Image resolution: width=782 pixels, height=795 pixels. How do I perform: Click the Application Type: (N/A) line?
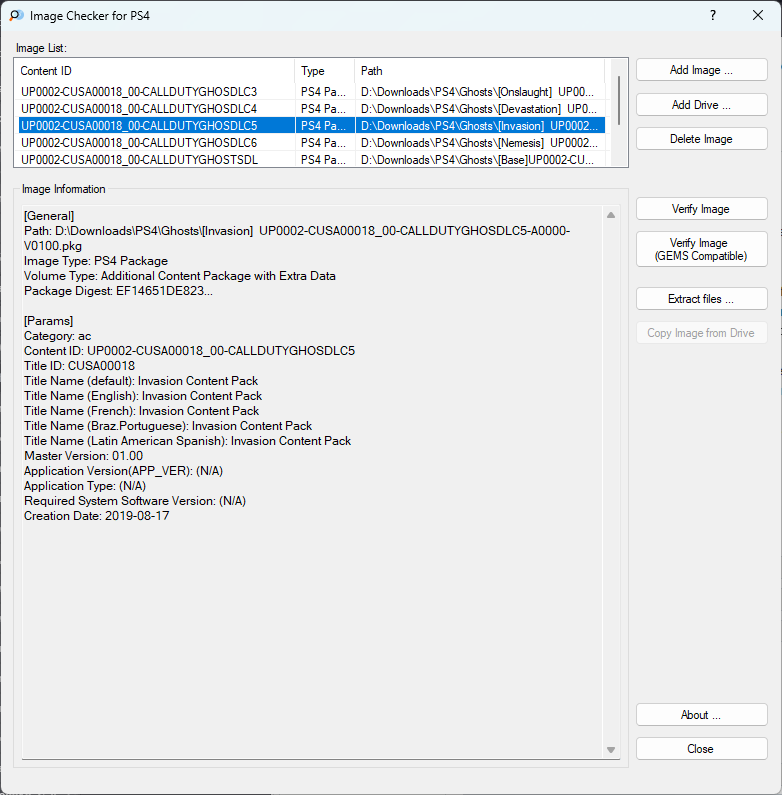(85, 486)
